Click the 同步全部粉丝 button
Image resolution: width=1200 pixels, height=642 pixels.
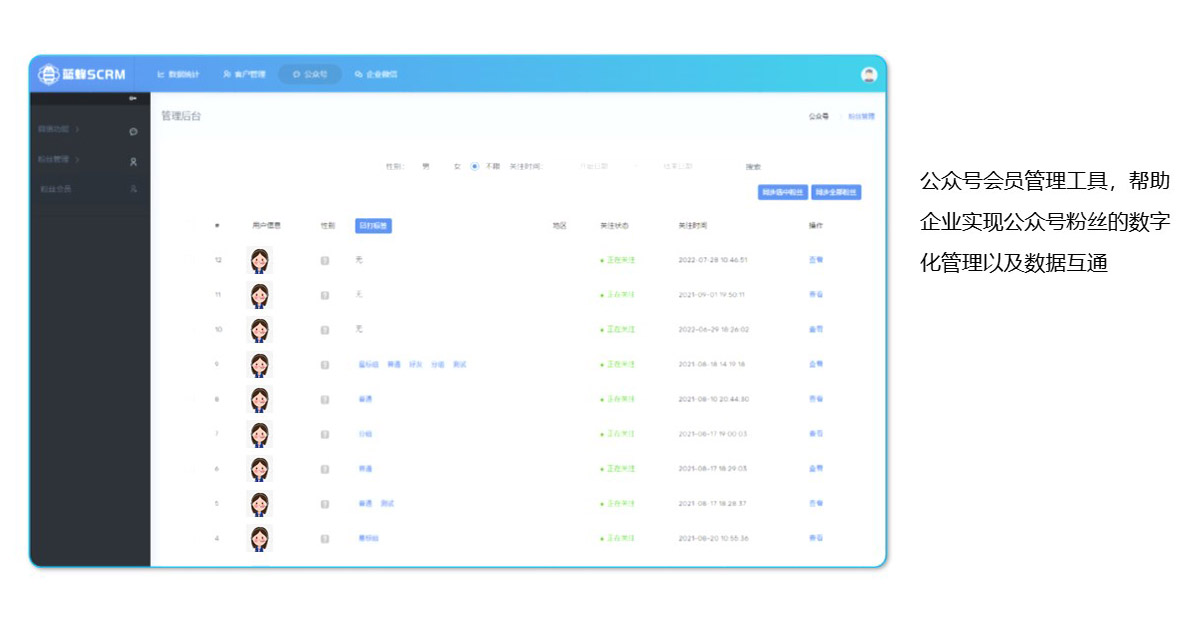click(836, 192)
